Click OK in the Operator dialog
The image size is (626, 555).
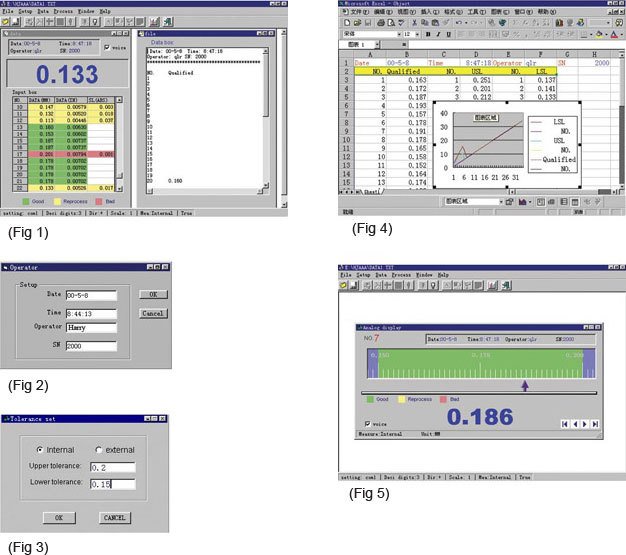153,294
